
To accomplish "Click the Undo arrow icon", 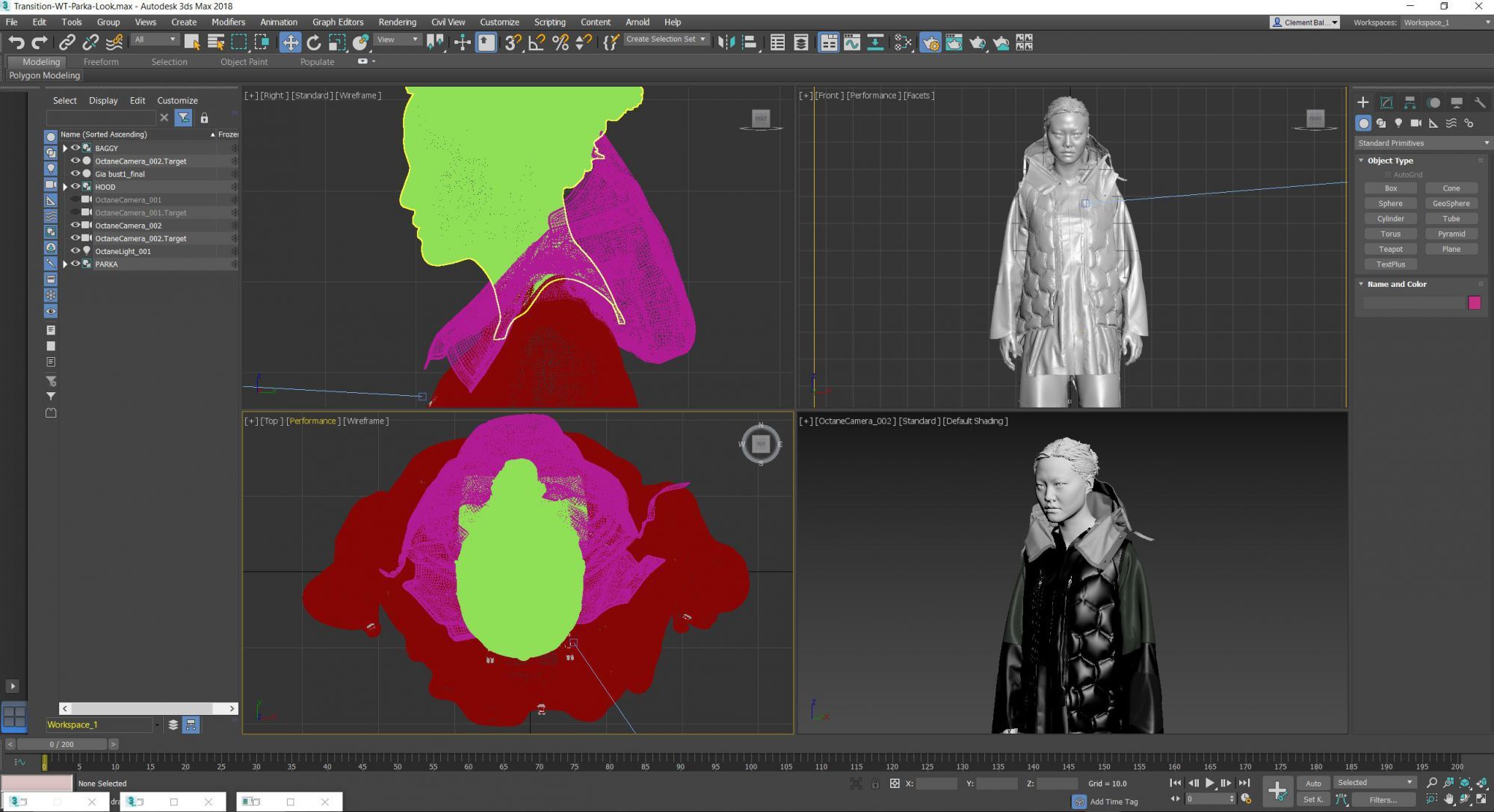I will [x=16, y=43].
